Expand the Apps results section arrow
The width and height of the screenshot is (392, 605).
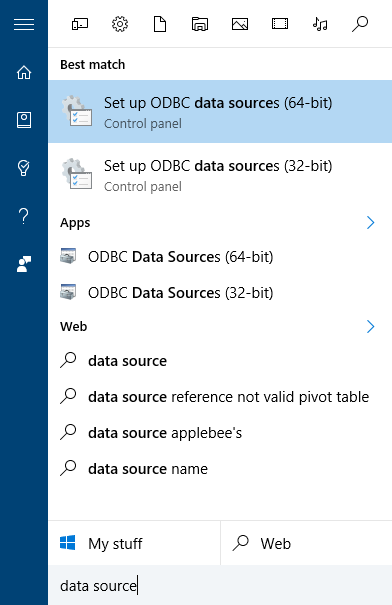[370, 223]
